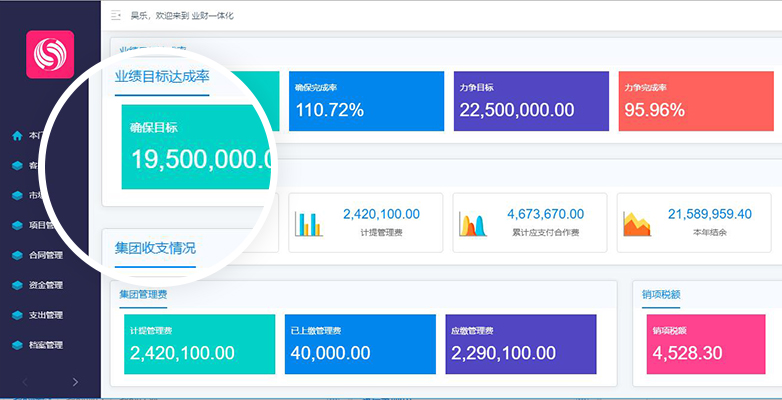
Task: Open the 已上缴管理费 40,000.00 card
Action: [360, 344]
